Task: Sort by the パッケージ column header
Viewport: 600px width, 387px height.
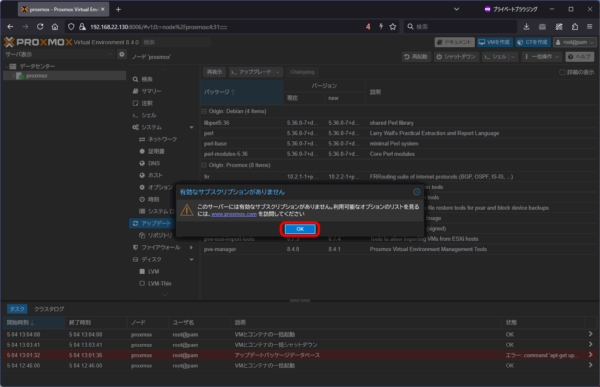Action: coord(241,92)
